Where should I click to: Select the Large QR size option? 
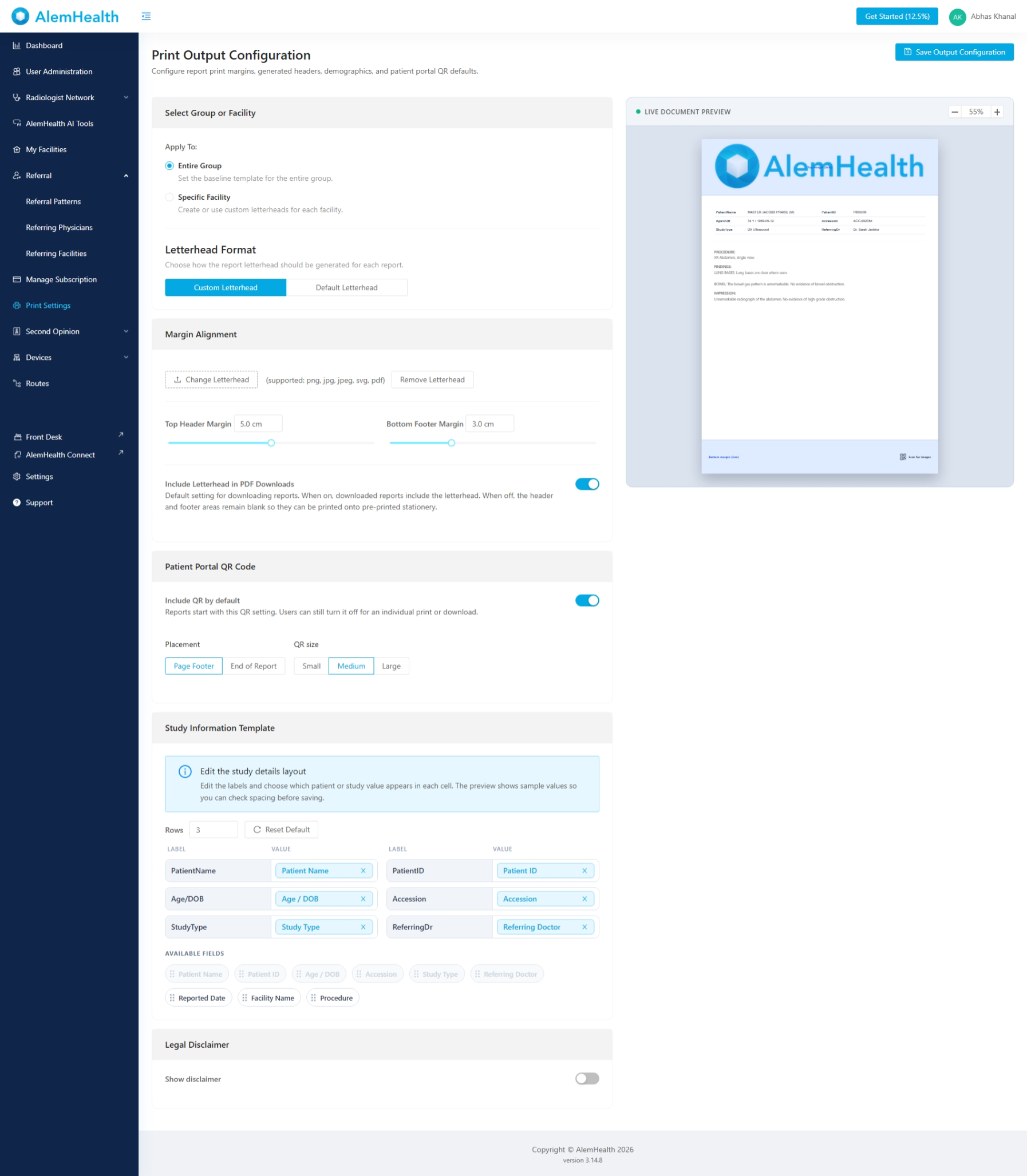click(392, 666)
